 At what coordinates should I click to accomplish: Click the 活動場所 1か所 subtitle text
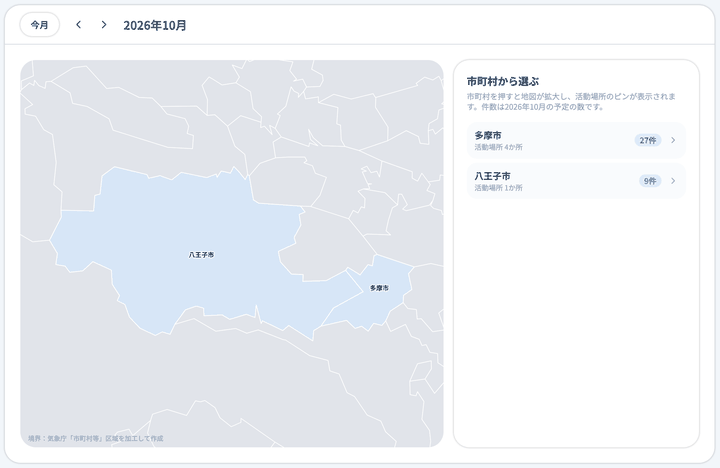[498, 188]
